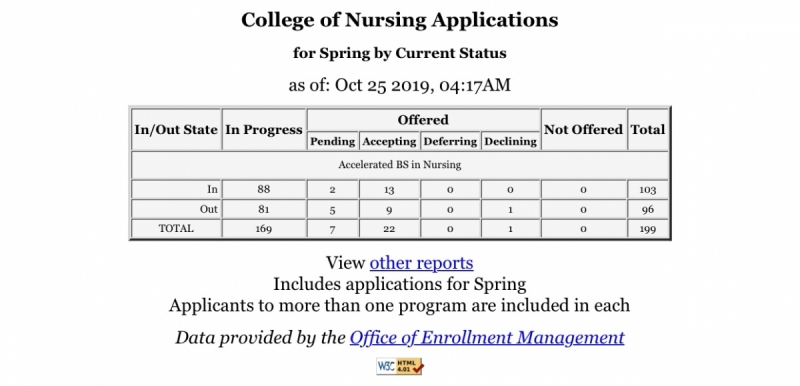
Task: Click the In/Out State column header
Action: pos(176,130)
